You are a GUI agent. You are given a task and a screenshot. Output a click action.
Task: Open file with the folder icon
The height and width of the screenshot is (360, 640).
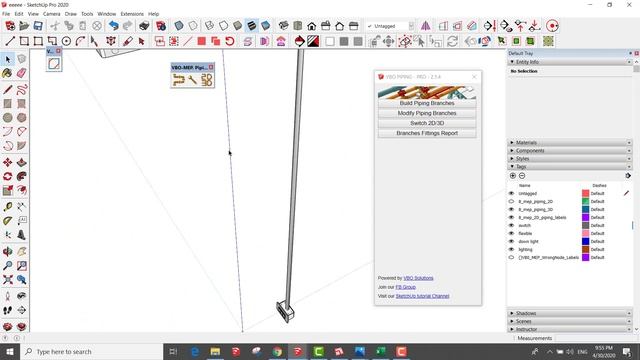(24, 26)
